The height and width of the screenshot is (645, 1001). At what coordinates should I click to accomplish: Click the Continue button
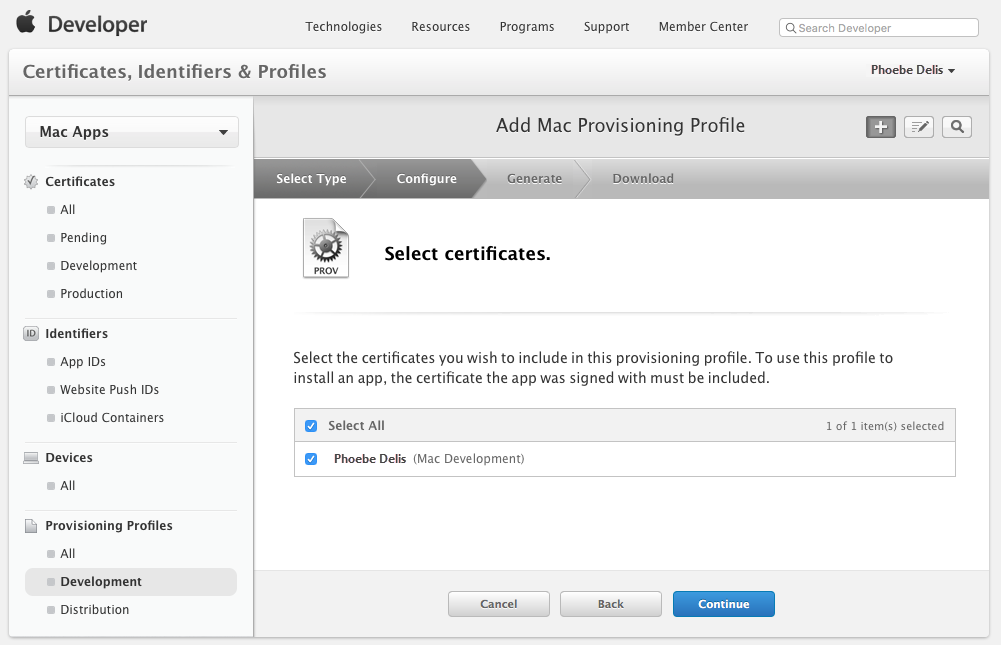point(723,603)
